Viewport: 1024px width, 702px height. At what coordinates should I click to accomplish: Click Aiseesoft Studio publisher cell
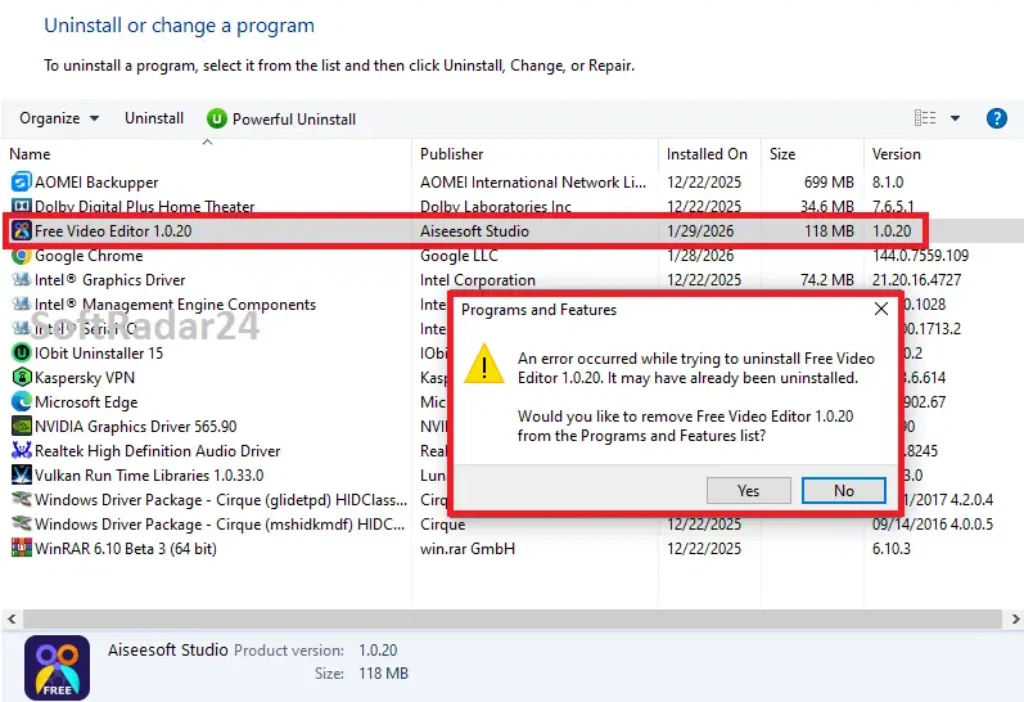coord(474,231)
